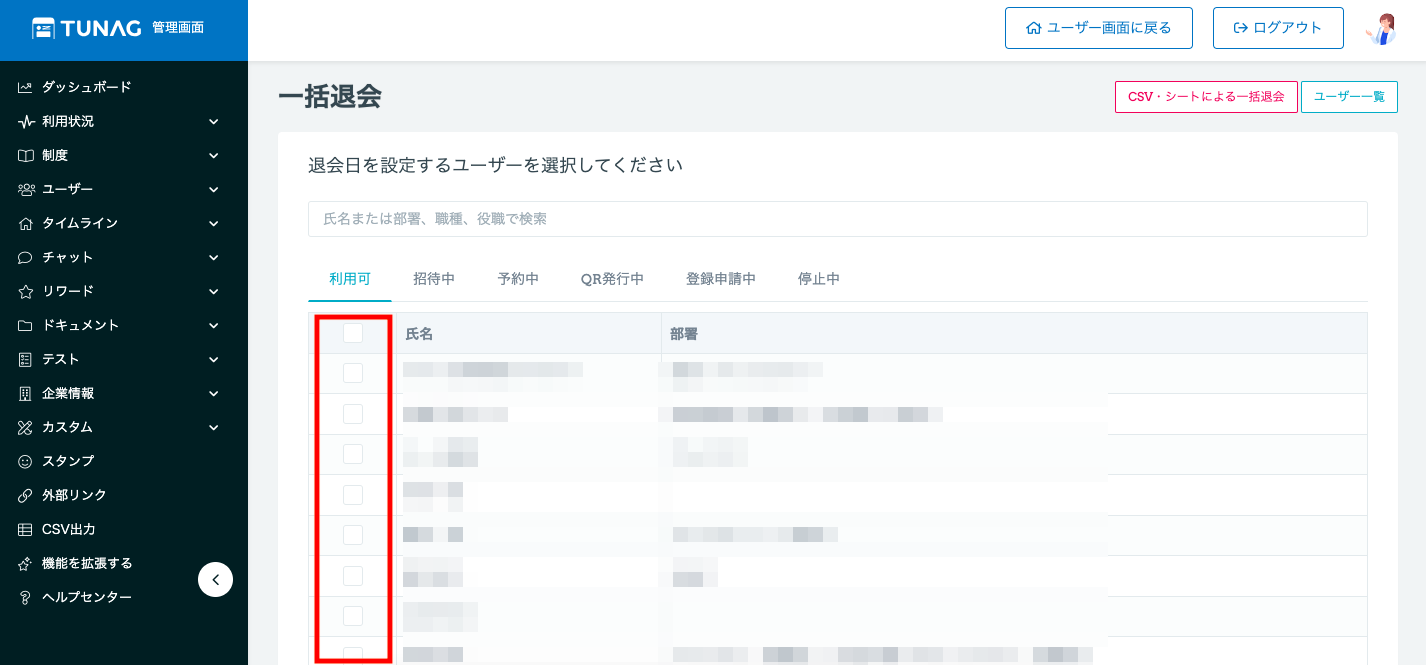Click CSV・シートによる一括退会 button
Screen dimensions: 1426x665
(x=1206, y=97)
